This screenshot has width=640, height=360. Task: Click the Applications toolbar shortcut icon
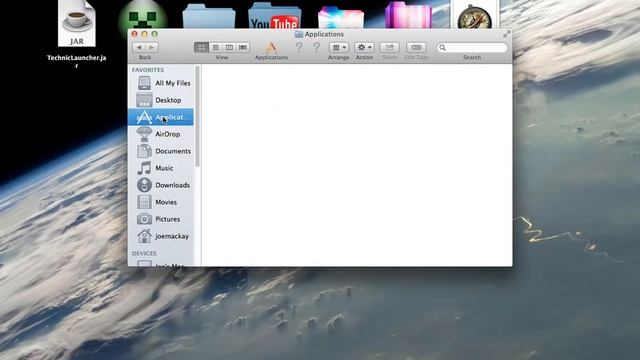(271, 47)
